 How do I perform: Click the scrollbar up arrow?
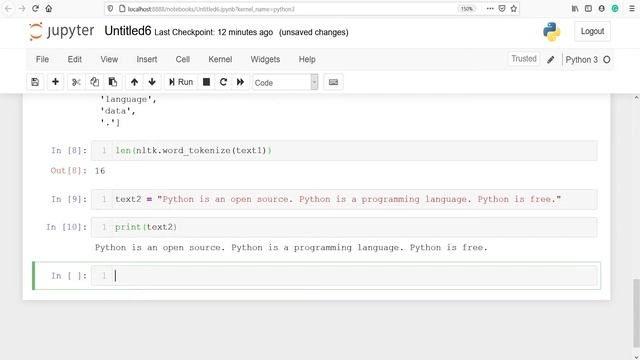tap(636, 98)
